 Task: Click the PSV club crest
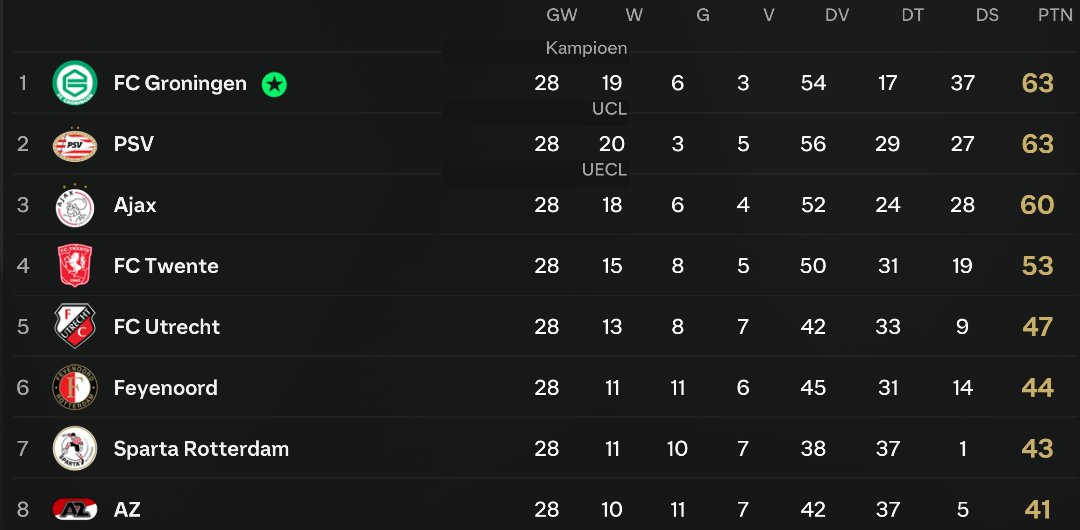[74, 144]
